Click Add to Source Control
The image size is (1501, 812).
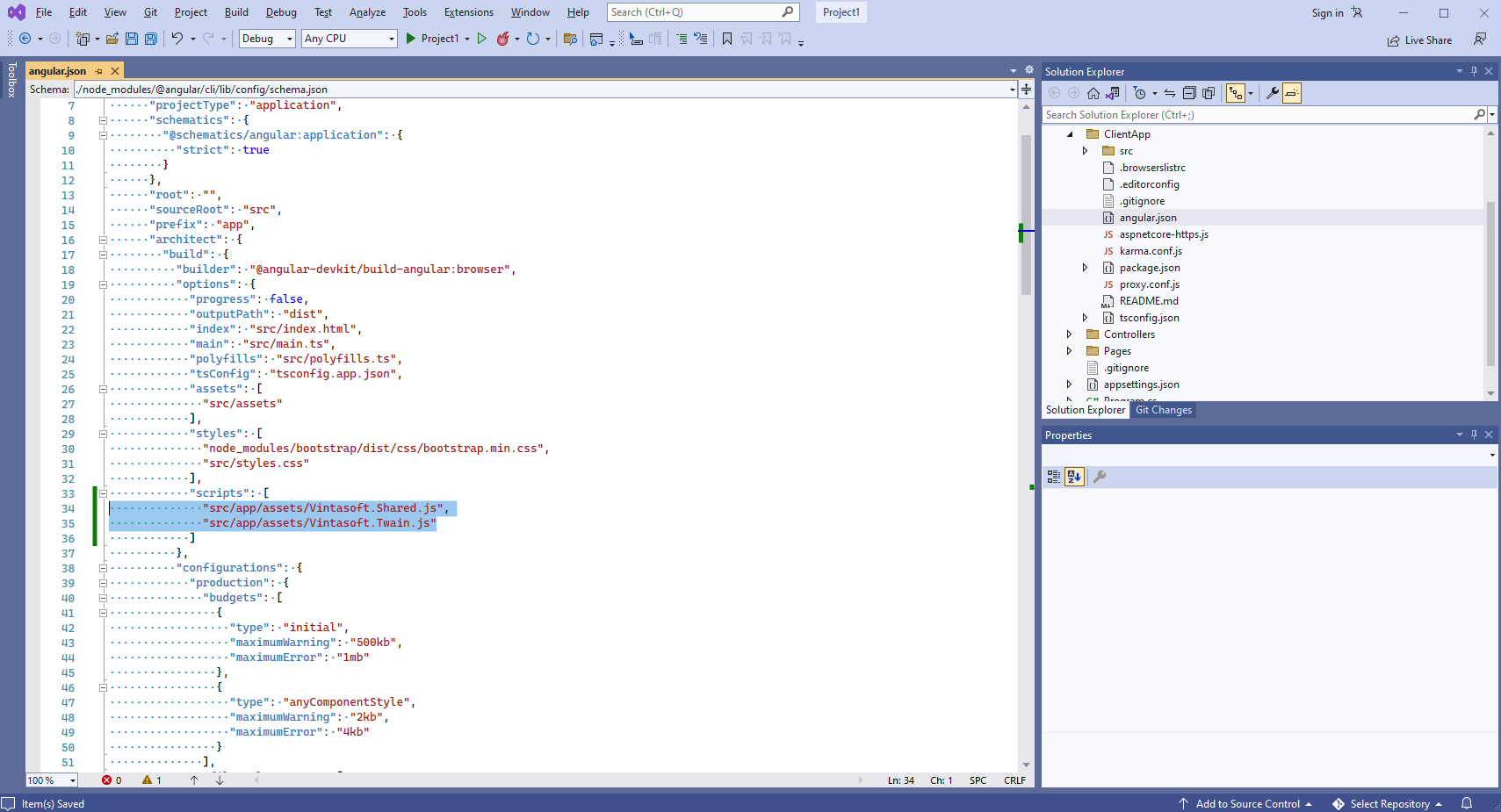1246,804
